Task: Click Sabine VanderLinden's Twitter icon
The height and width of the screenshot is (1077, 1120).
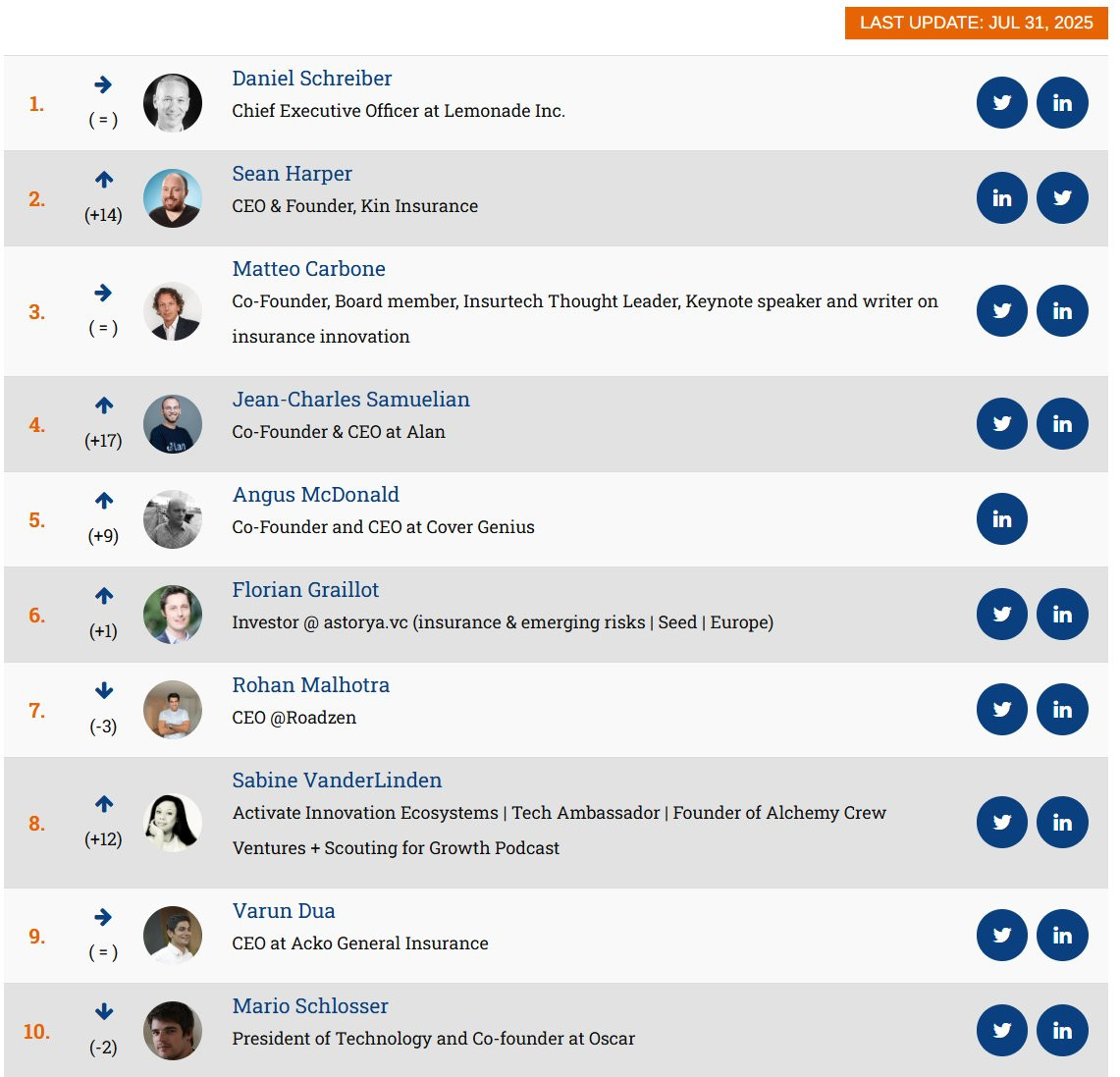Action: (x=1001, y=822)
